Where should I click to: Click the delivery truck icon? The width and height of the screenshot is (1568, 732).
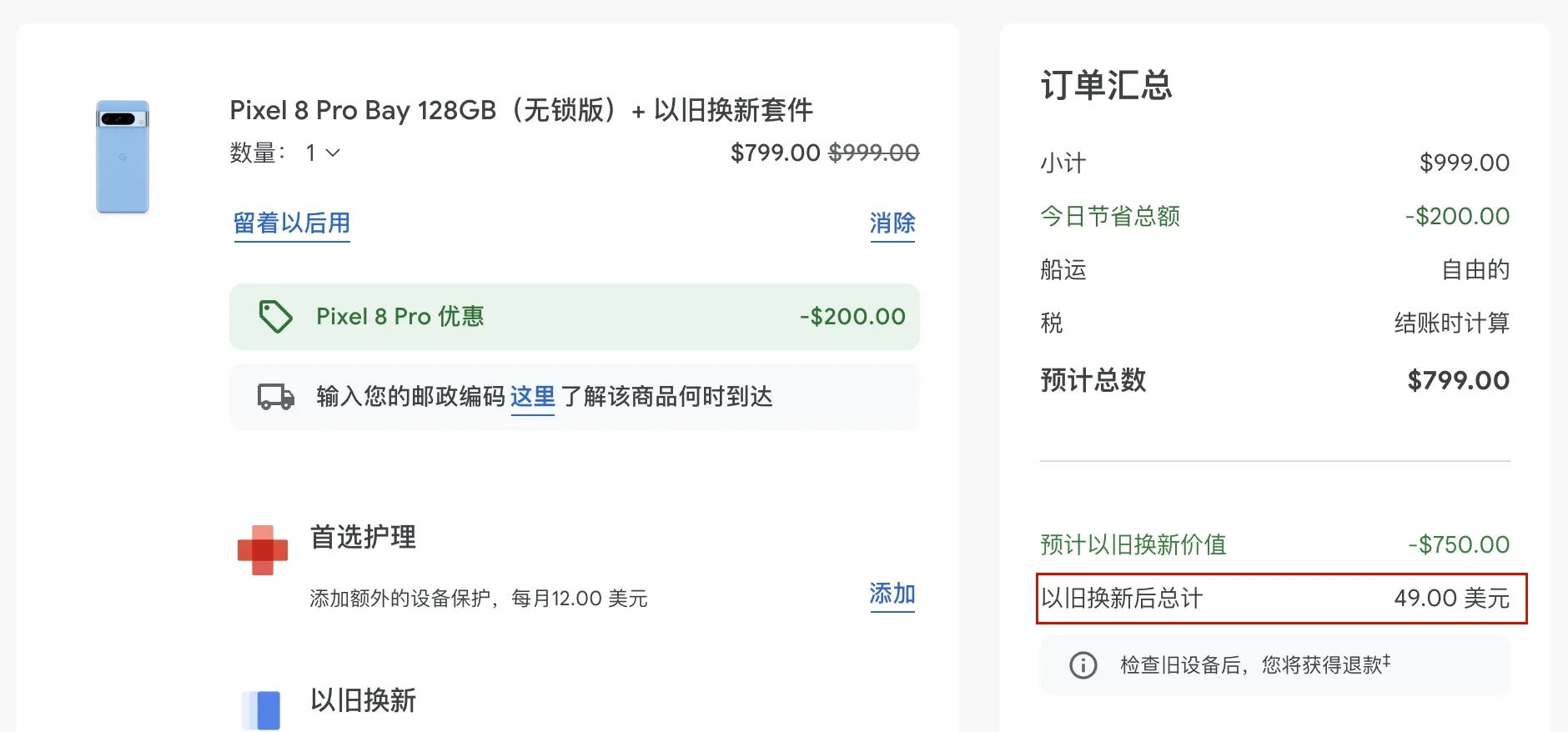pos(276,397)
